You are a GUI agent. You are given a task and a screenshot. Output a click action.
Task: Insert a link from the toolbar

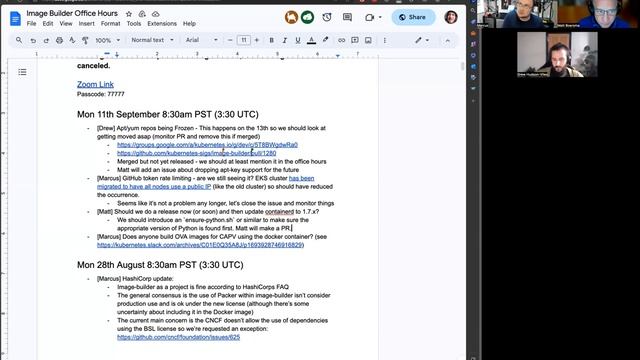(342, 40)
